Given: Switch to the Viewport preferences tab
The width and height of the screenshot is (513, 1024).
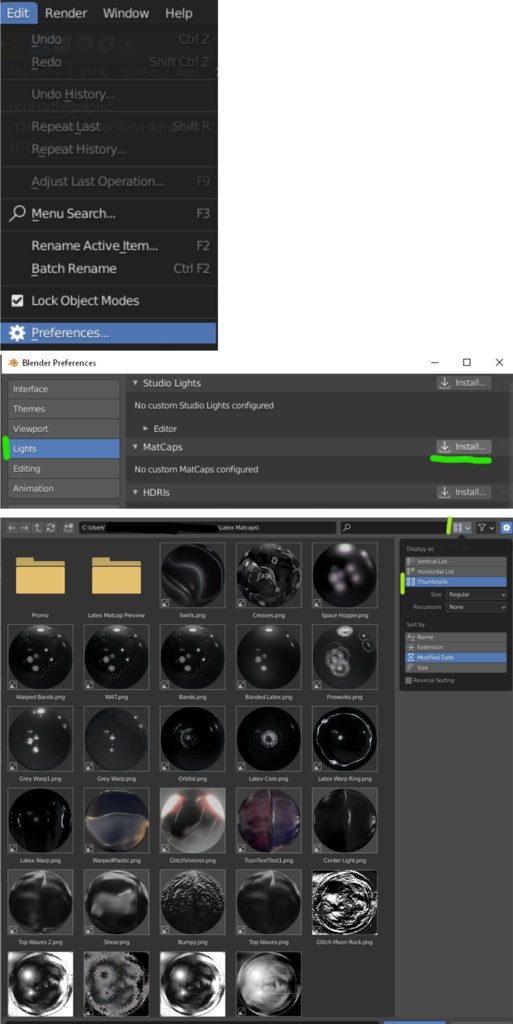Looking at the screenshot, I should click(x=63, y=429).
